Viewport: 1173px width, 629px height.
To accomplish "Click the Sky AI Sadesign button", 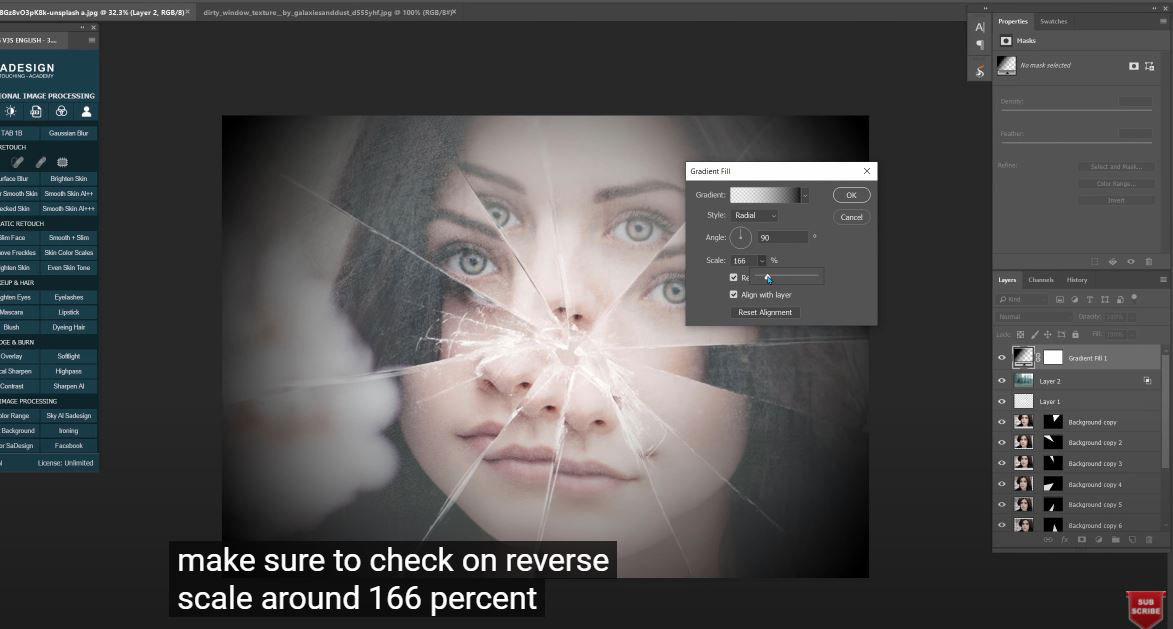I will 68,416.
